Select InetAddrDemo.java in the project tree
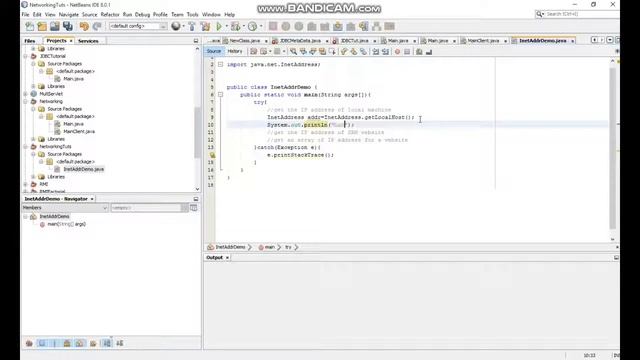The width and height of the screenshot is (640, 360). [x=84, y=169]
